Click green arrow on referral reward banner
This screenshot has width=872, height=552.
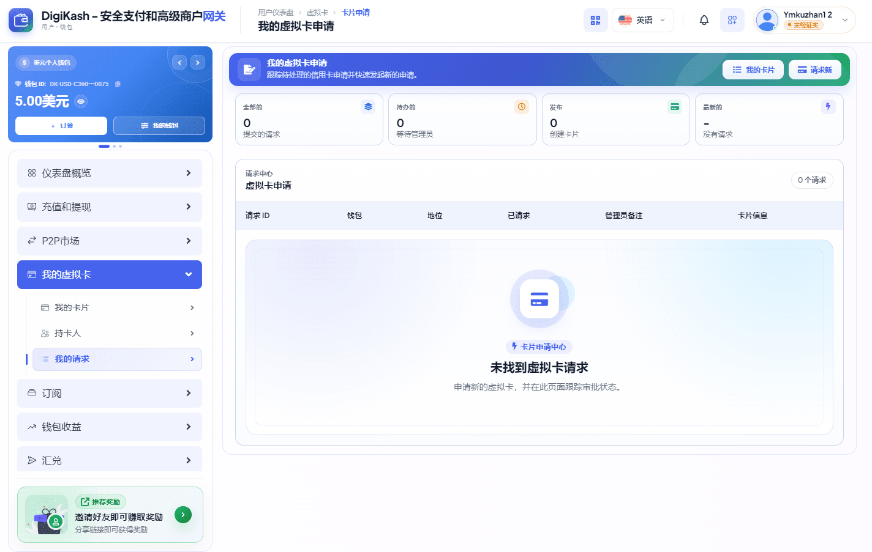(183, 515)
